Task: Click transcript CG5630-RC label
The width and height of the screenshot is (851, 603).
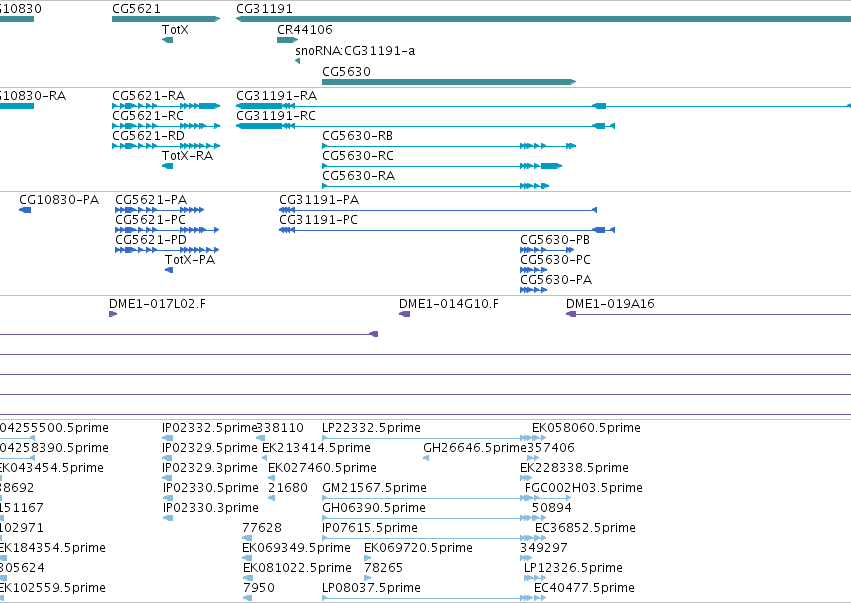Action: coord(358,156)
